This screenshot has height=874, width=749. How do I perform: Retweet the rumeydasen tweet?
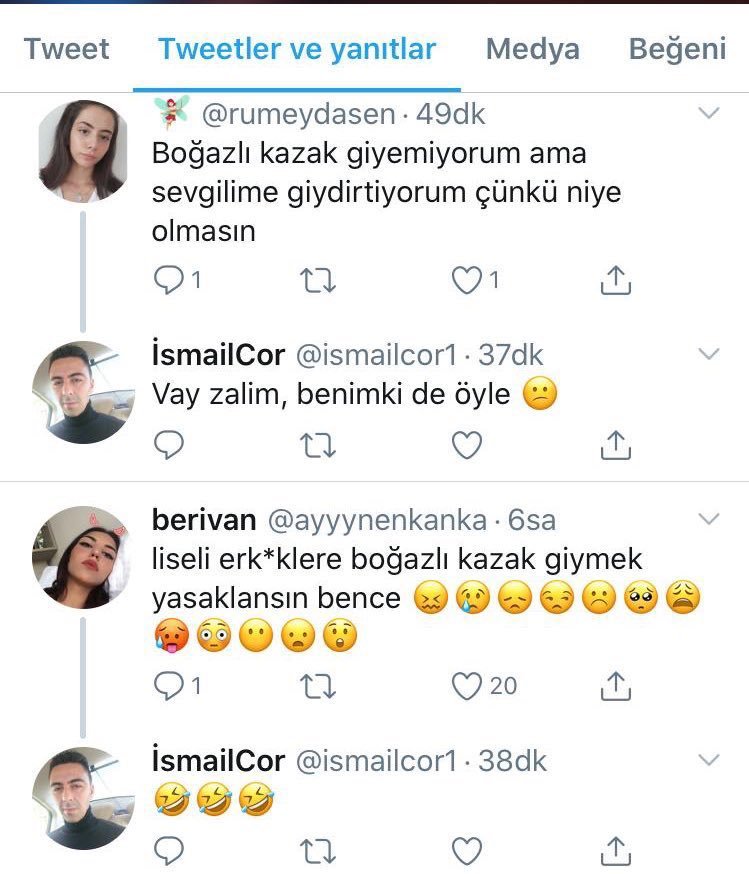(x=317, y=281)
